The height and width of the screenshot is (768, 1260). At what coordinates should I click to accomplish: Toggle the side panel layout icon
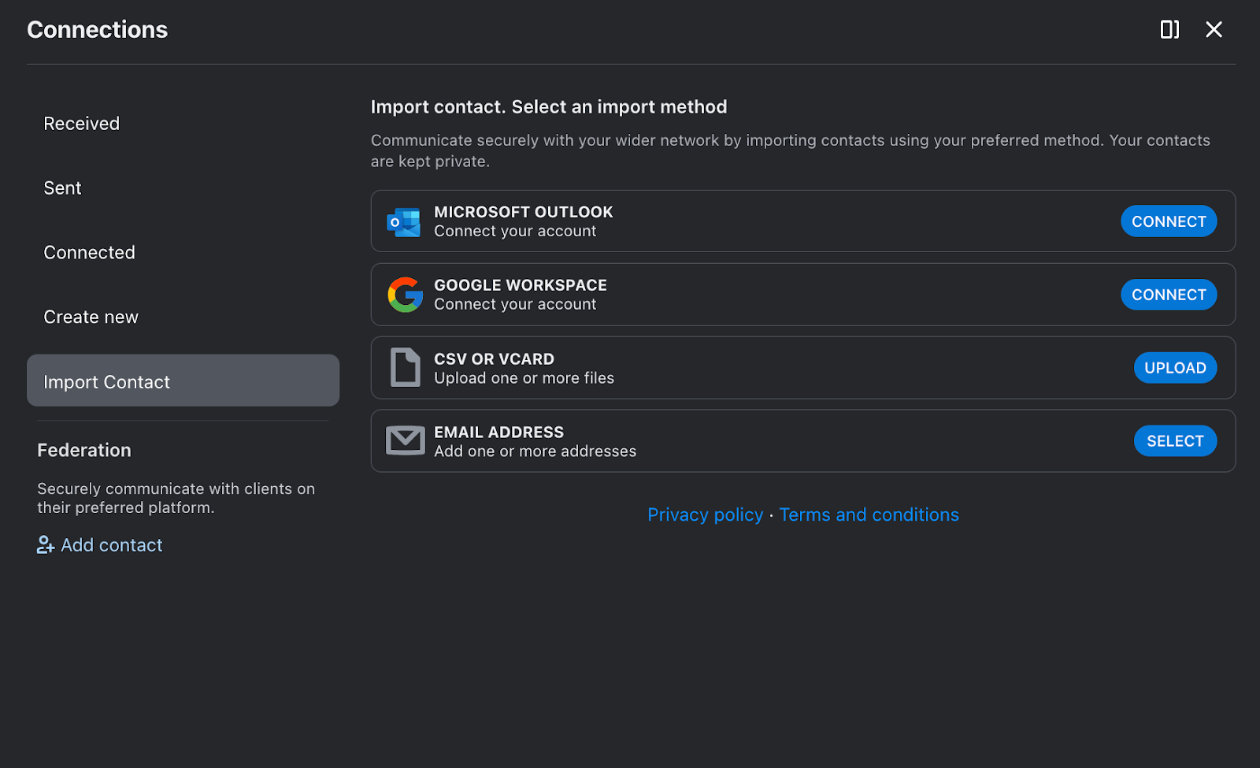coord(1169,30)
